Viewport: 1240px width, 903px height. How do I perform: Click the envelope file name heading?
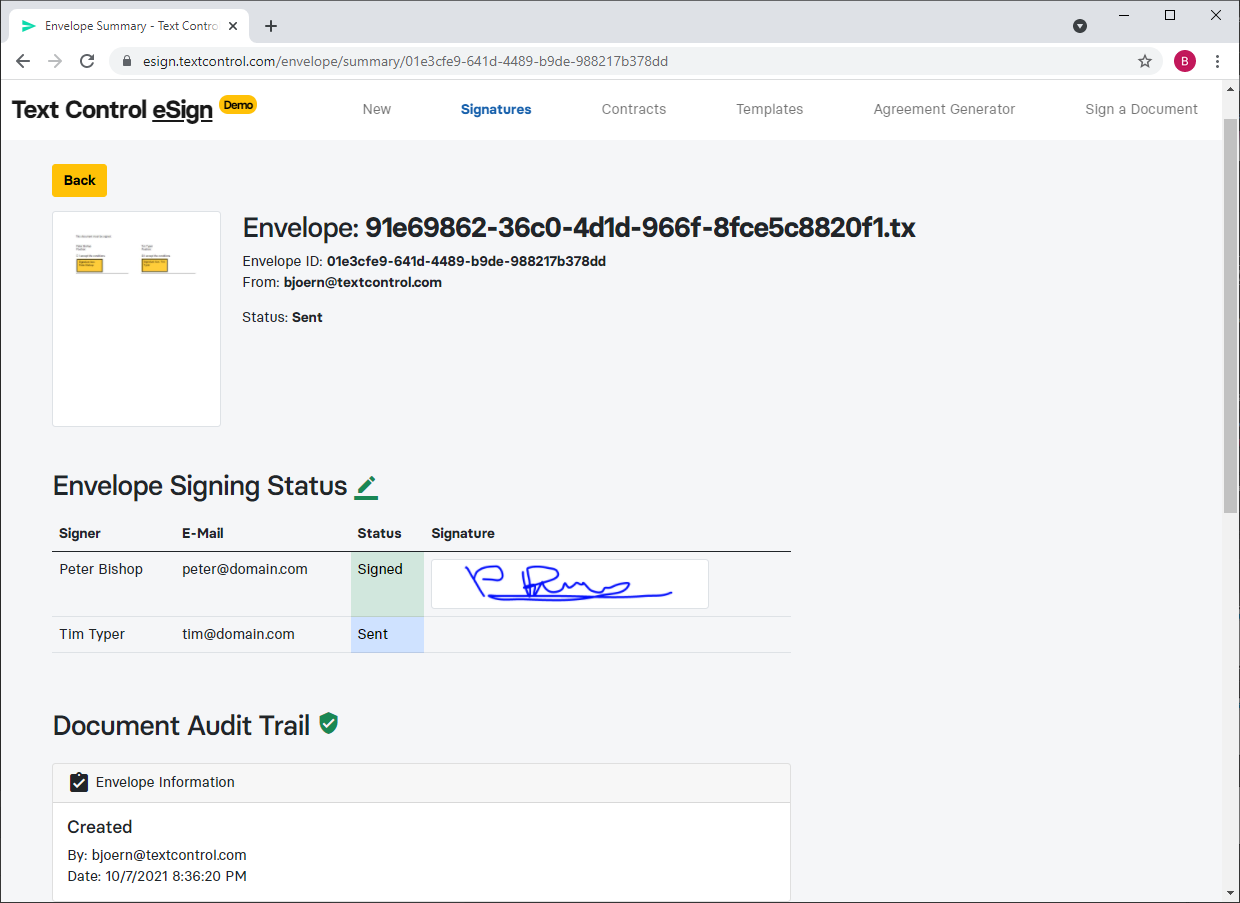click(x=579, y=228)
